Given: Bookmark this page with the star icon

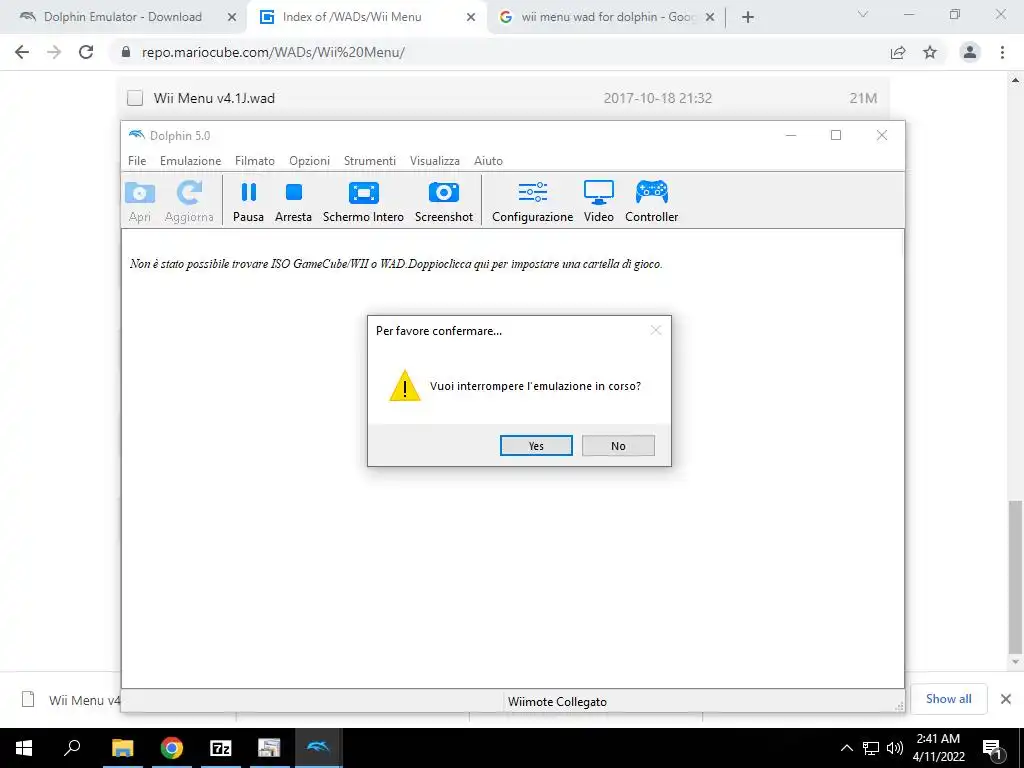Looking at the screenshot, I should [x=930, y=52].
